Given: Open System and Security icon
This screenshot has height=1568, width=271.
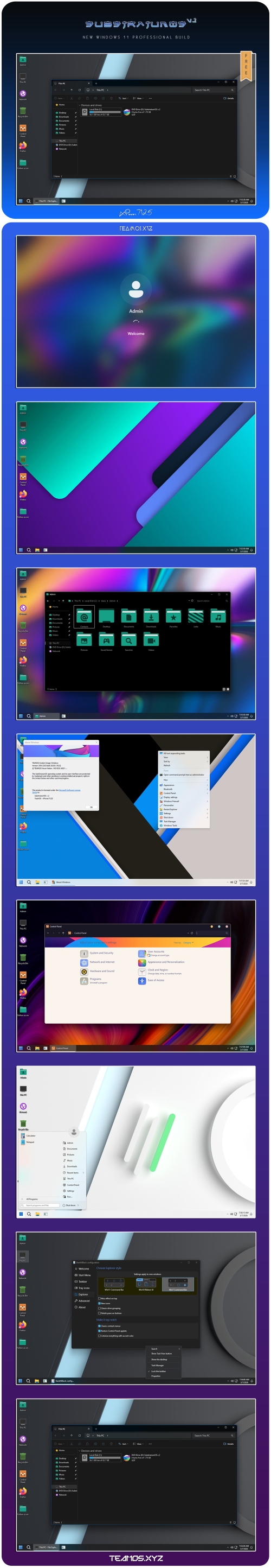Looking at the screenshot, I should [x=84, y=953].
